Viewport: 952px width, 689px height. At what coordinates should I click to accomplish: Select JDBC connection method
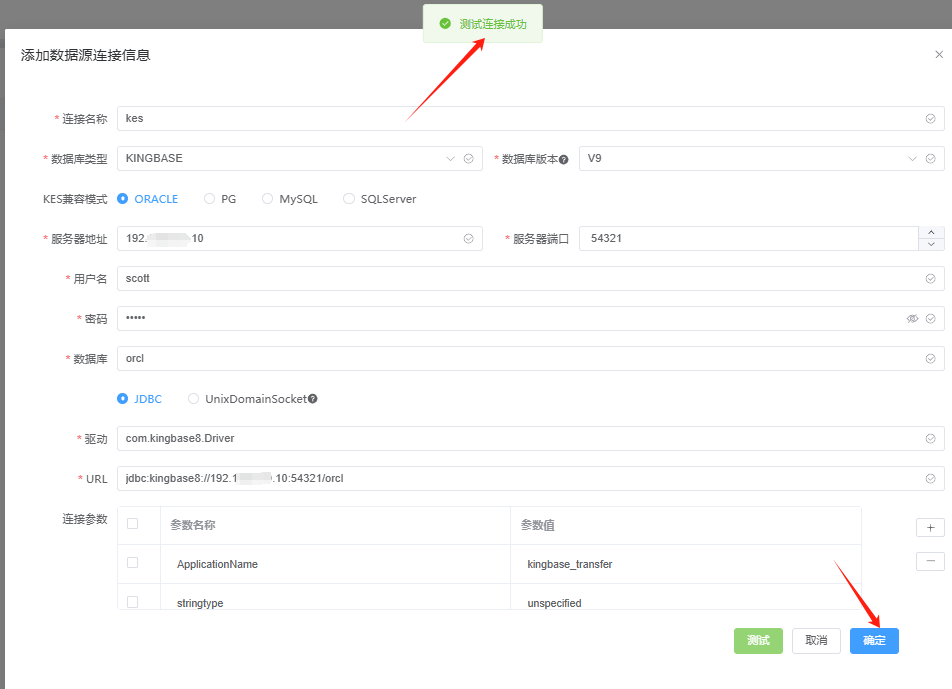pyautogui.click(x=140, y=399)
